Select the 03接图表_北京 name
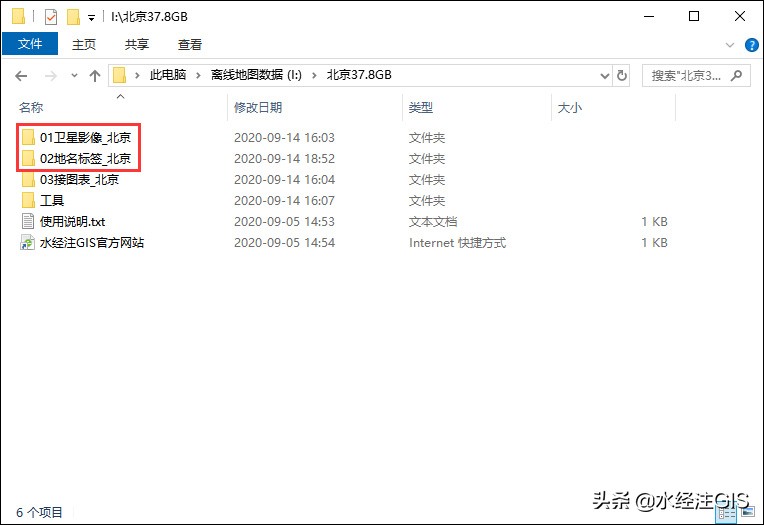Image resolution: width=764 pixels, height=525 pixels. 79,180
